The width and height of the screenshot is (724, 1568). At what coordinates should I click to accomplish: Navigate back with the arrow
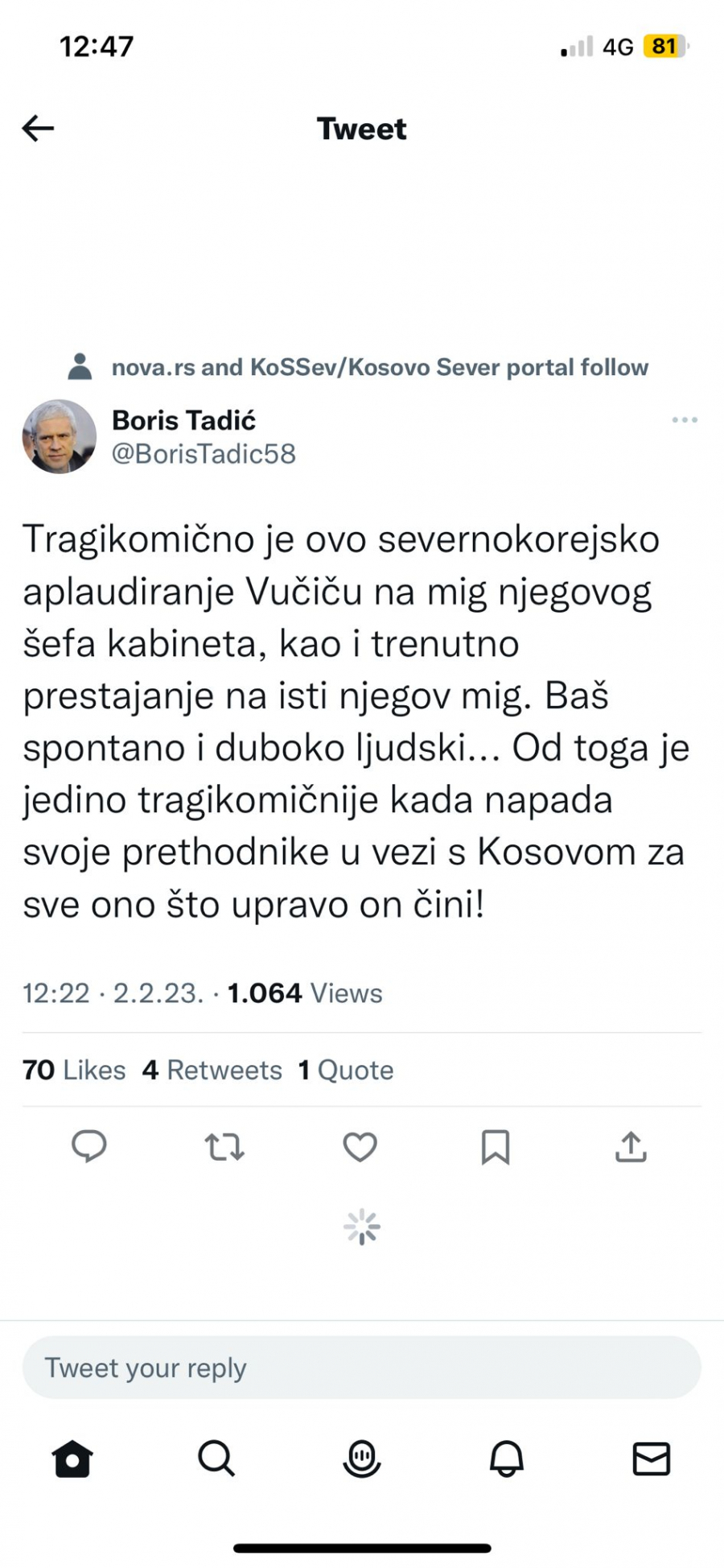[37, 128]
